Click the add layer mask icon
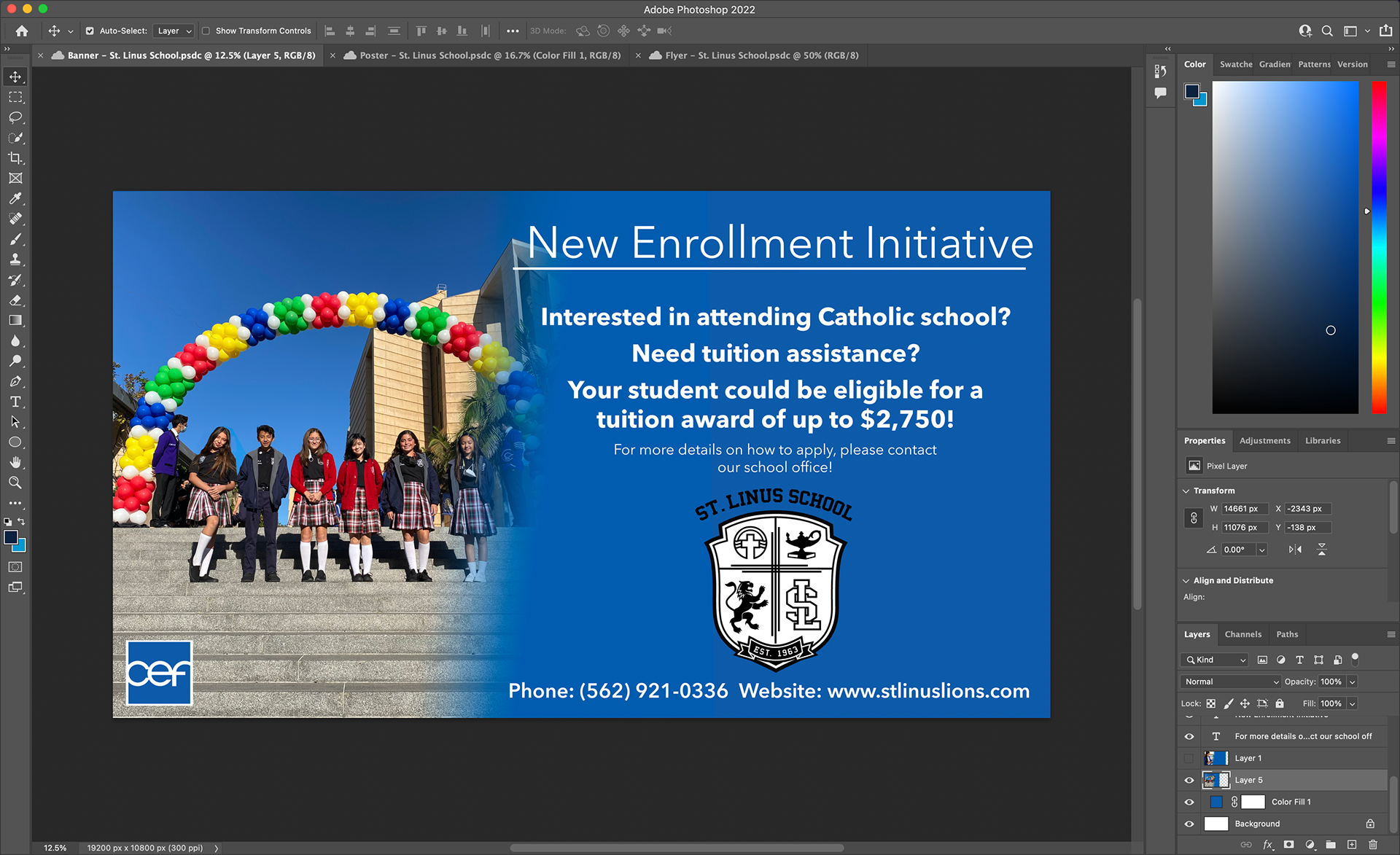This screenshot has width=1400, height=855. pyautogui.click(x=1289, y=845)
